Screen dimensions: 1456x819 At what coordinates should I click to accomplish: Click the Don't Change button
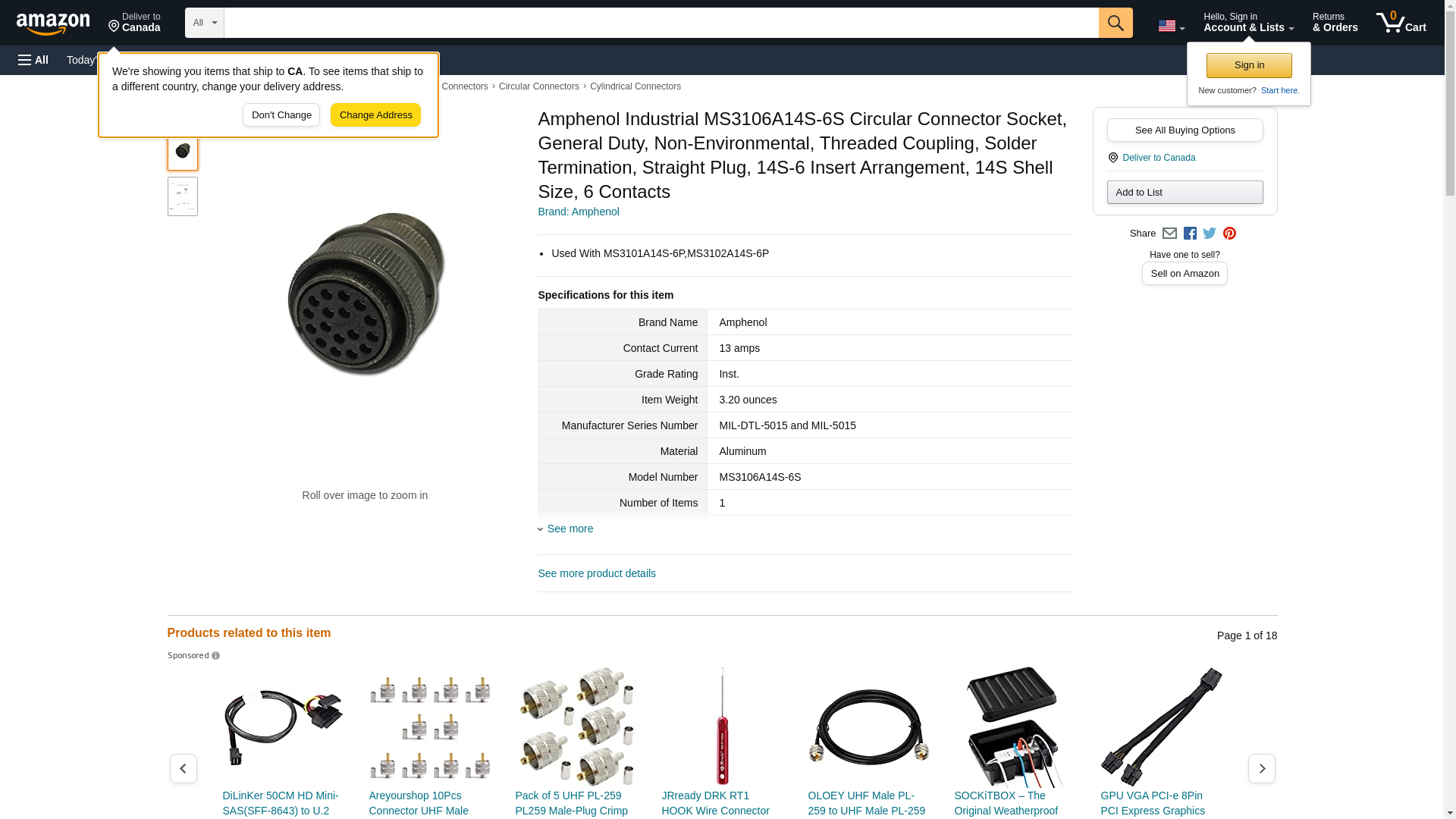(281, 115)
